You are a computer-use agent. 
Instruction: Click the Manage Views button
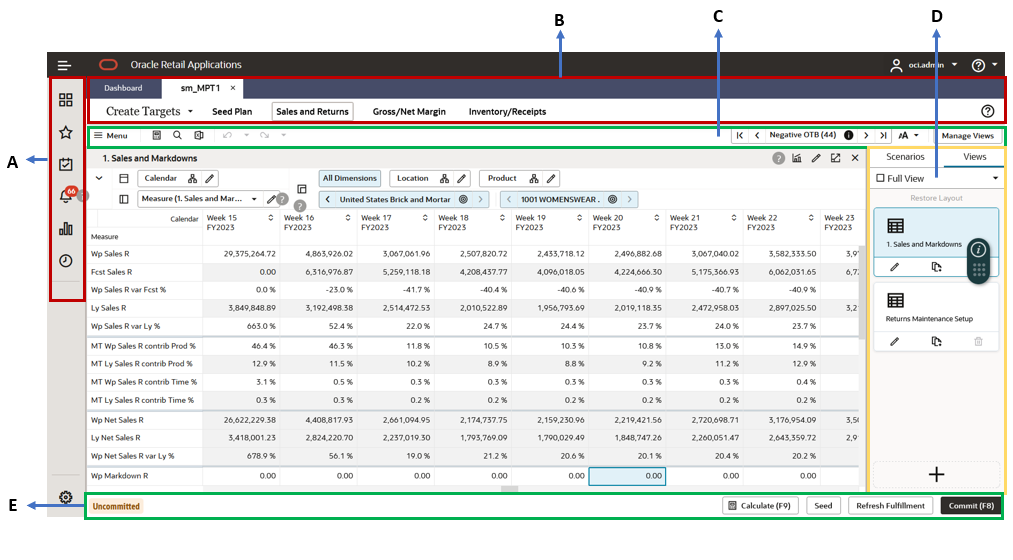[967, 136]
